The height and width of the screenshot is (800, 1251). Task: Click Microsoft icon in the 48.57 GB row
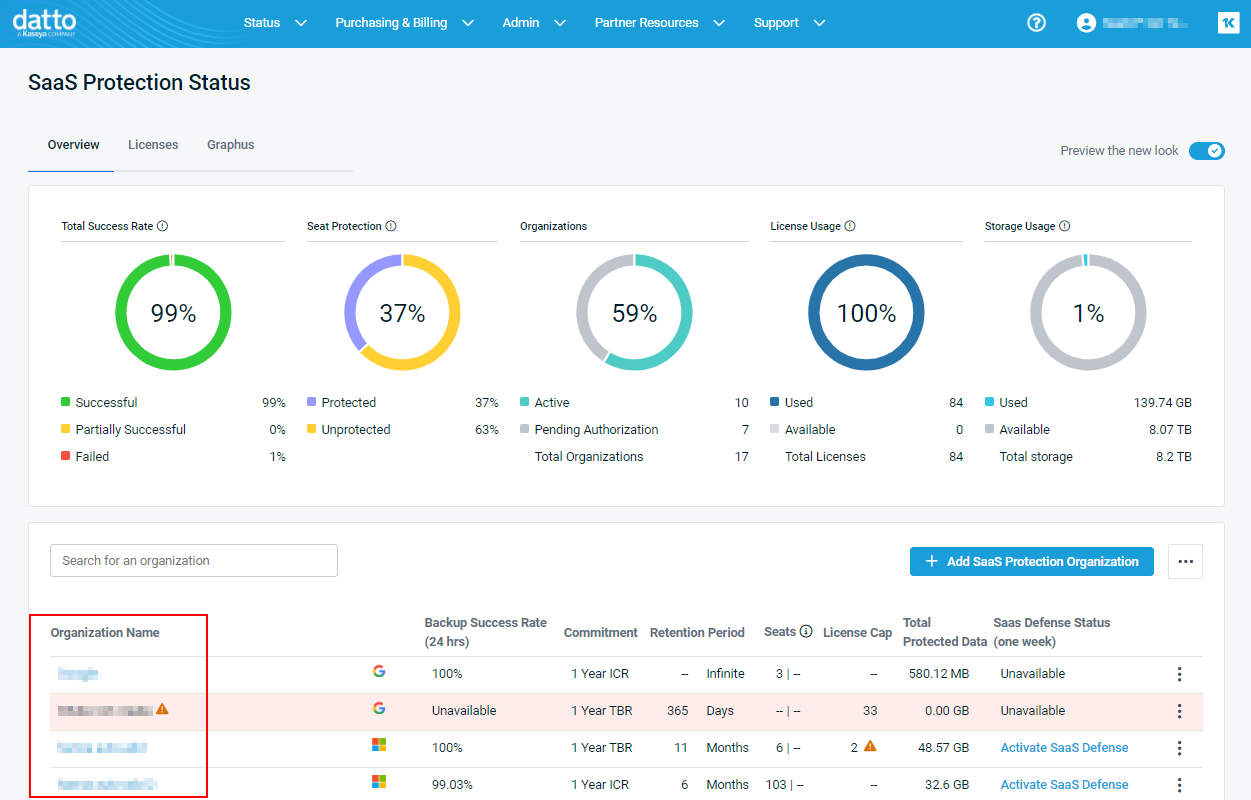(379, 746)
